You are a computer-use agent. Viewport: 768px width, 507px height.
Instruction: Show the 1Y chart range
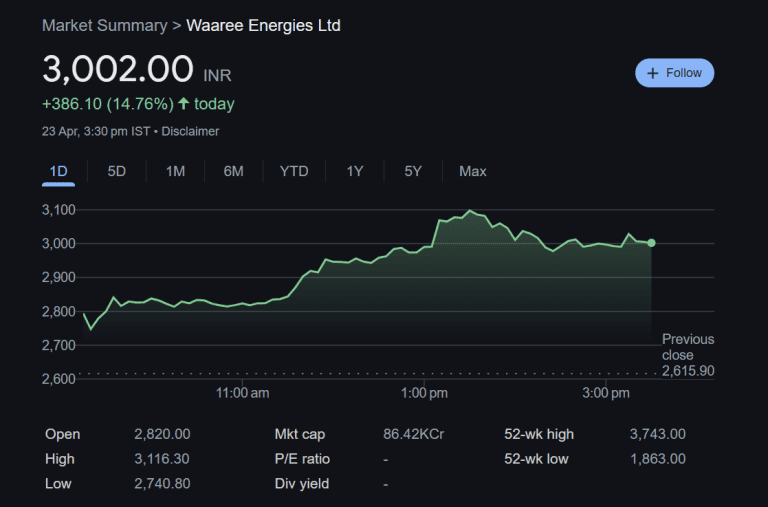tap(355, 171)
